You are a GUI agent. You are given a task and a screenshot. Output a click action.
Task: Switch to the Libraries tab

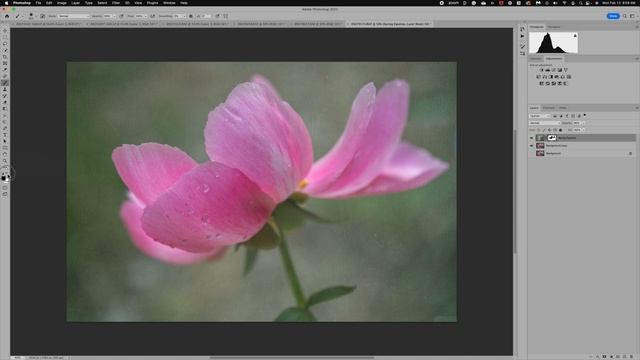coord(535,59)
